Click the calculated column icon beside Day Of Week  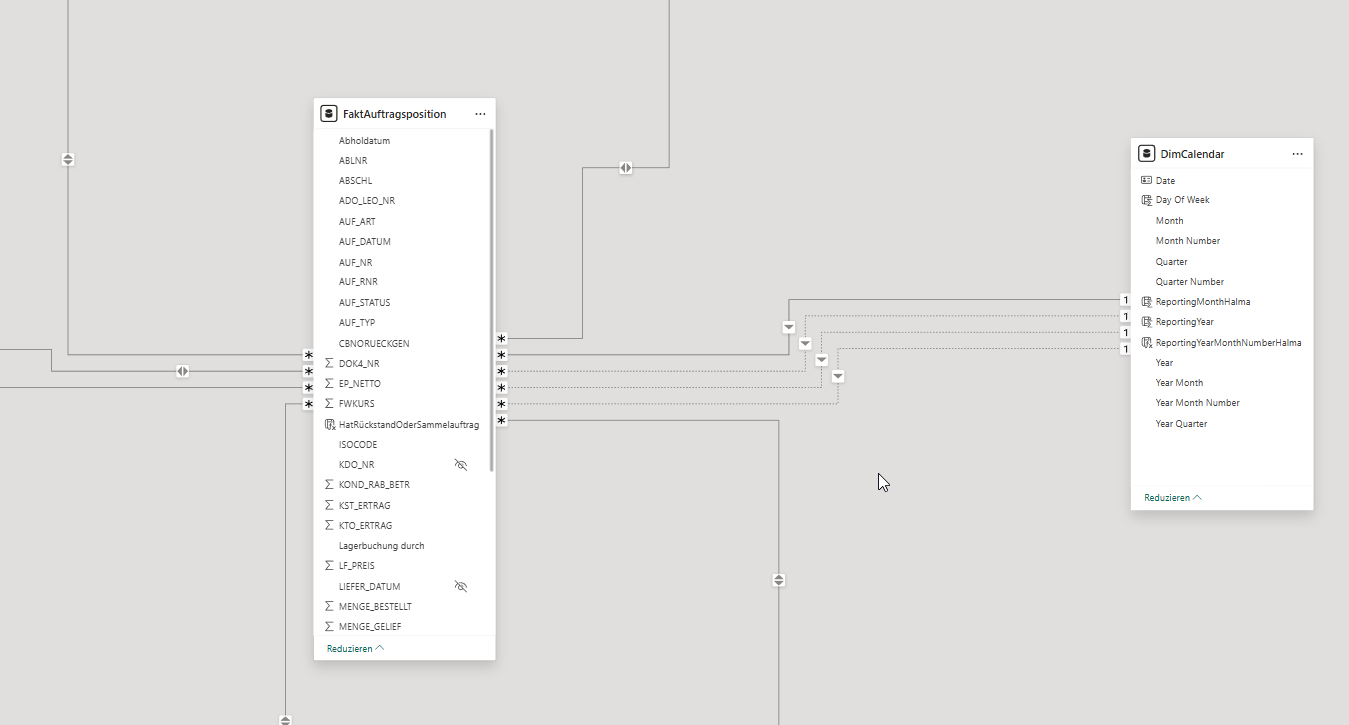(1146, 200)
